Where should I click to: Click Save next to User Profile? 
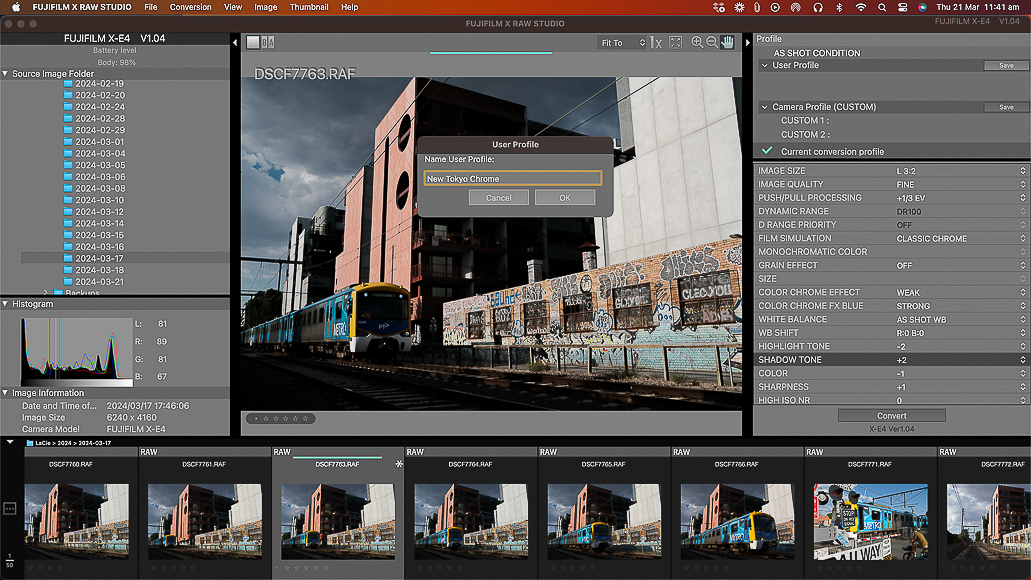(x=1006, y=65)
